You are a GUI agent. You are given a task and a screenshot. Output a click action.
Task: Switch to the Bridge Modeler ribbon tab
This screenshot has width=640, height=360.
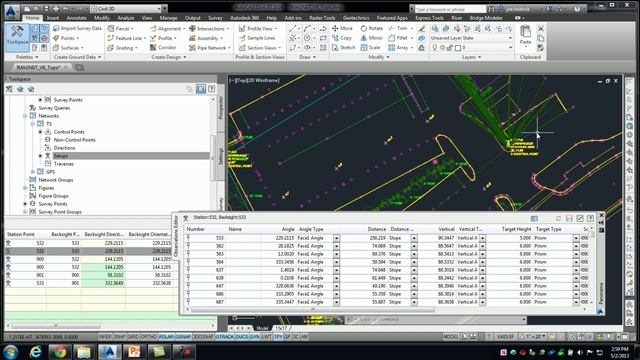point(486,18)
